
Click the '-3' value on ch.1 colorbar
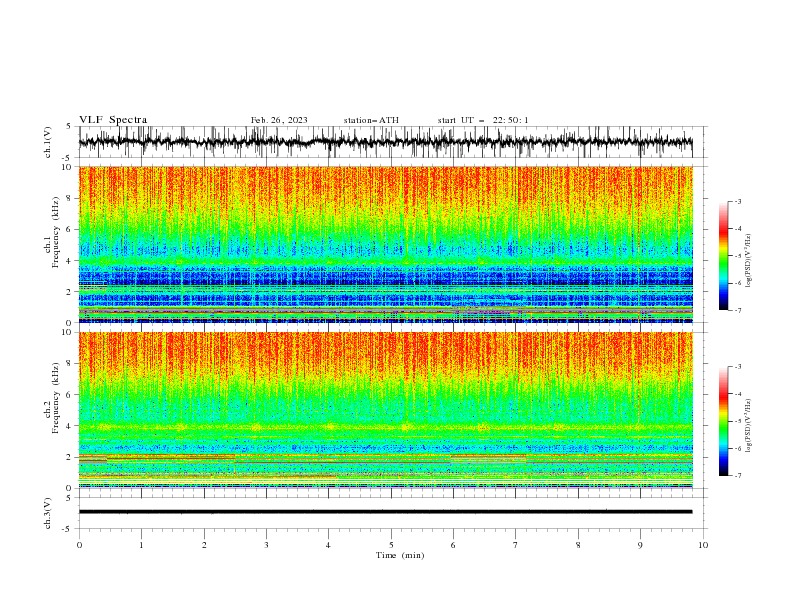[x=737, y=201]
